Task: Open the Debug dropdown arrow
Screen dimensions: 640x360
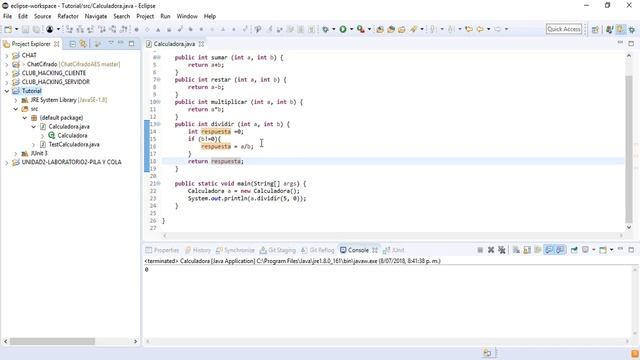Action: [333, 29]
